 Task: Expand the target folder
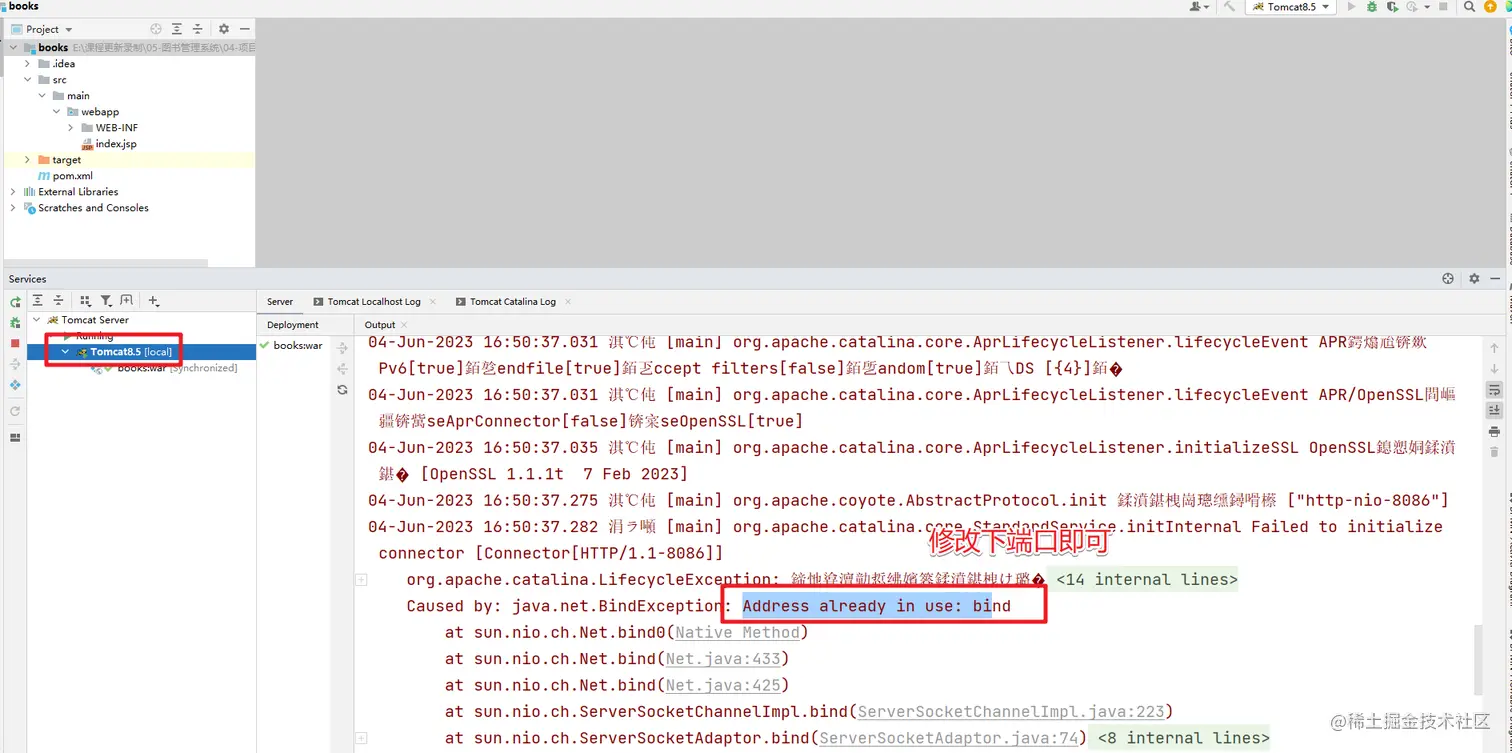tap(28, 159)
